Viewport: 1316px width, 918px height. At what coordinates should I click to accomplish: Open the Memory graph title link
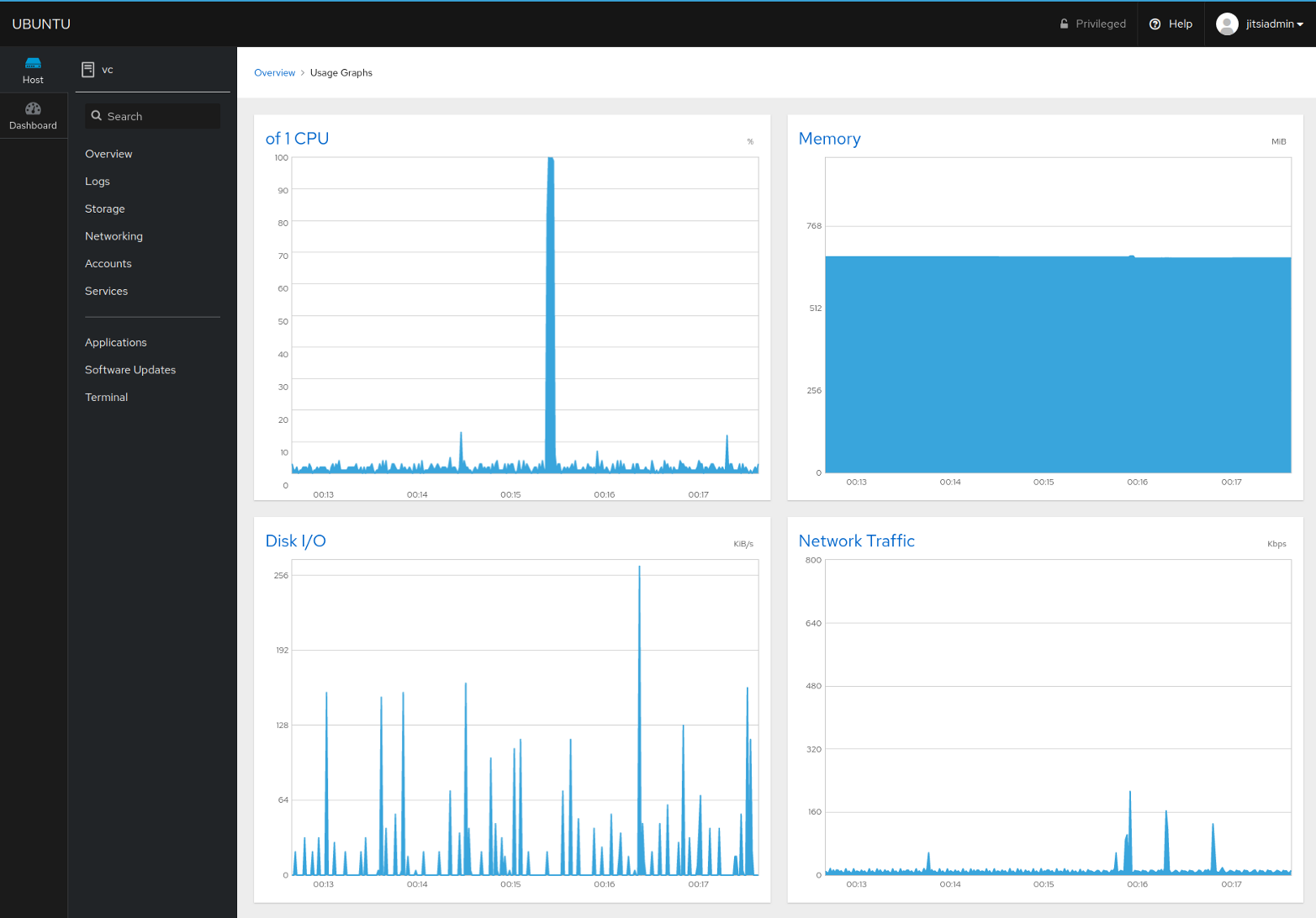(829, 139)
